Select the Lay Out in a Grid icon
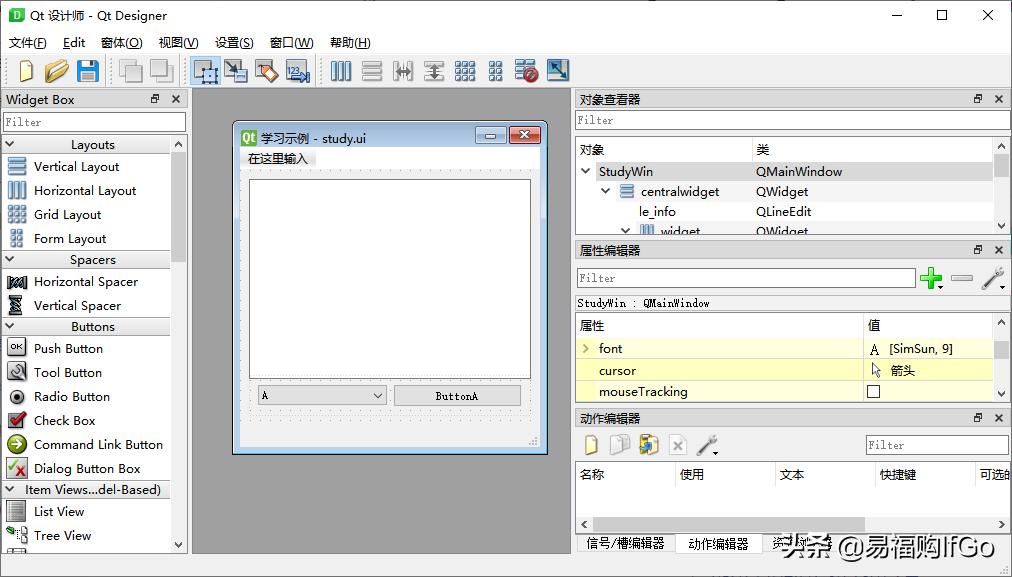This screenshot has height=577, width=1012. 464,71
